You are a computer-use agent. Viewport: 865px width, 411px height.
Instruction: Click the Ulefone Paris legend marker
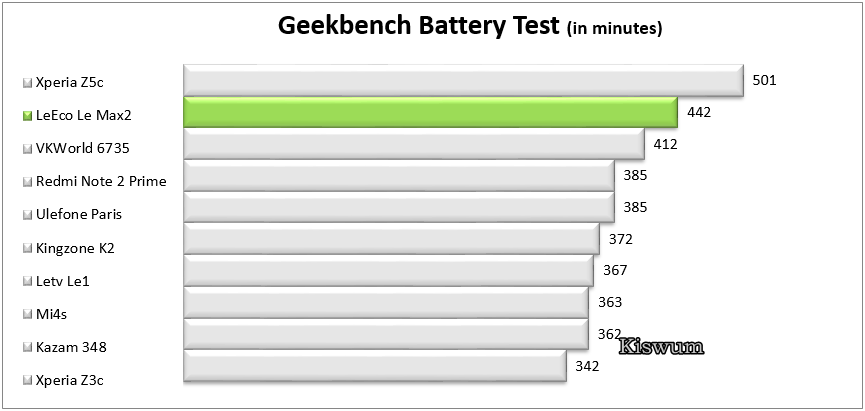click(x=28, y=215)
